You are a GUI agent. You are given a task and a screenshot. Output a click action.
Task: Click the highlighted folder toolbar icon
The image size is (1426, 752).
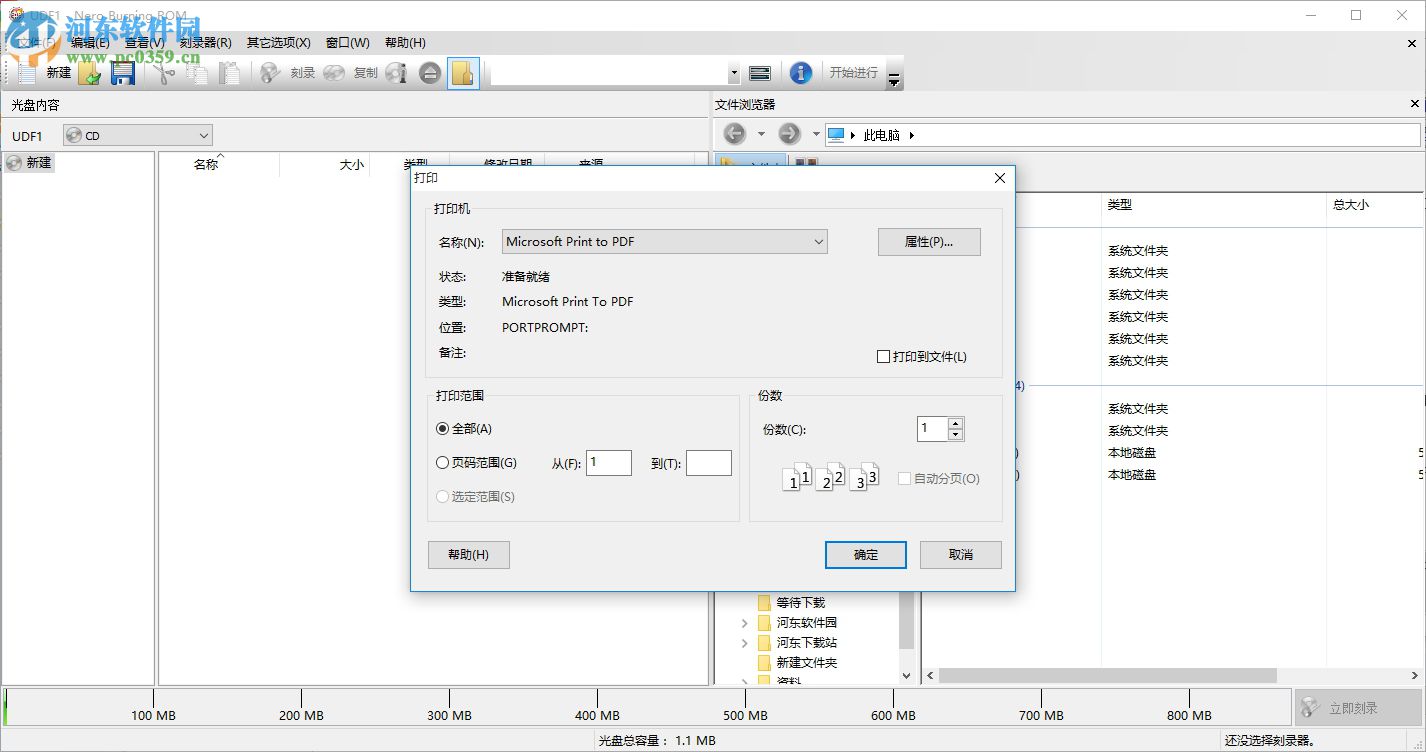tap(463, 72)
